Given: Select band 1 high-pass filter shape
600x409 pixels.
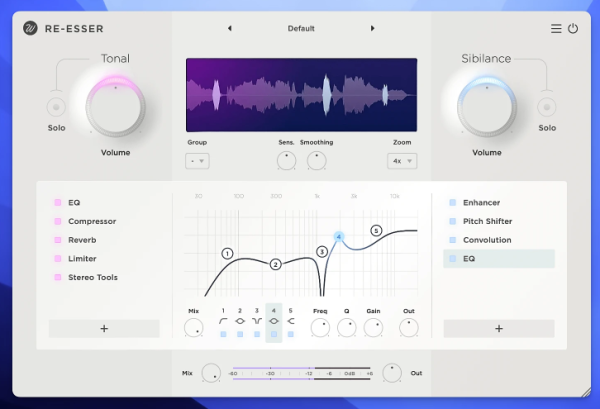Looking at the screenshot, I should [223, 322].
